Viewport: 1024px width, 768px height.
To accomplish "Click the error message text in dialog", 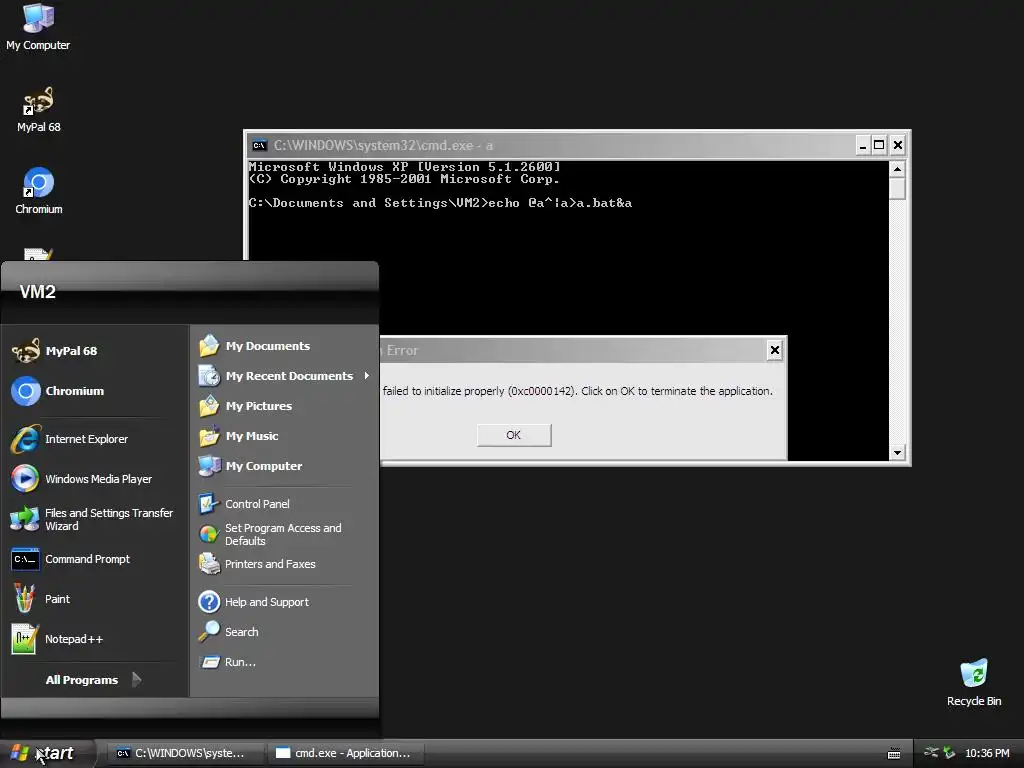I will 577,391.
